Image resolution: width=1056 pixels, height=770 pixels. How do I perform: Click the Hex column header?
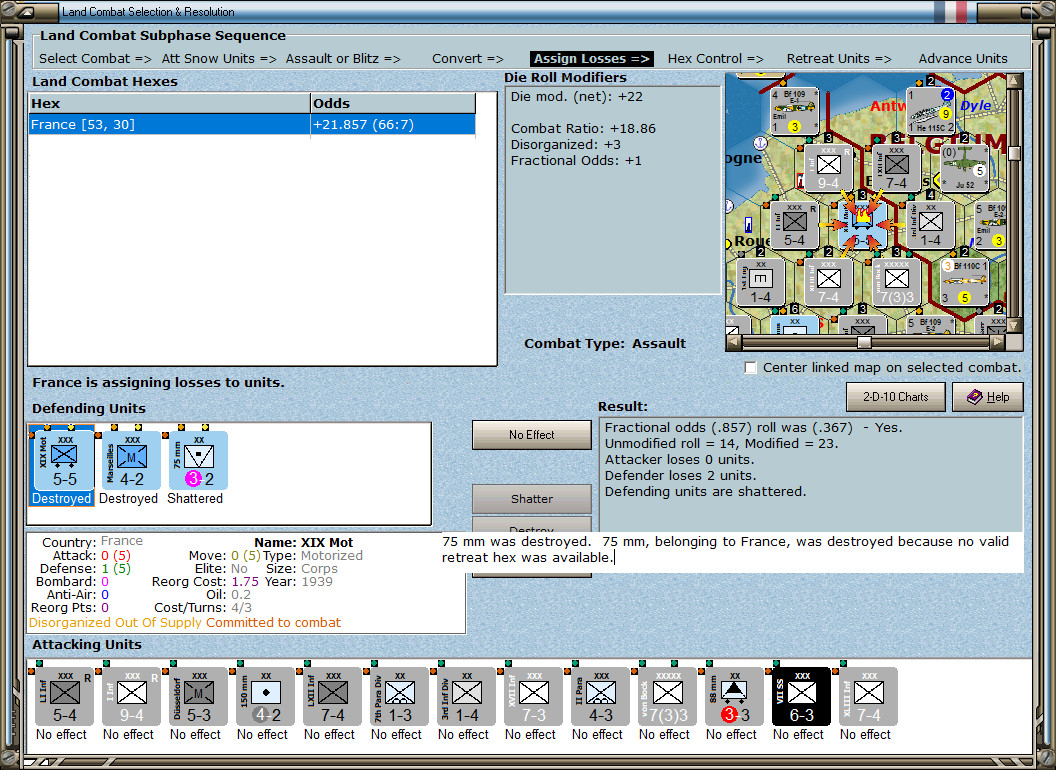point(170,103)
